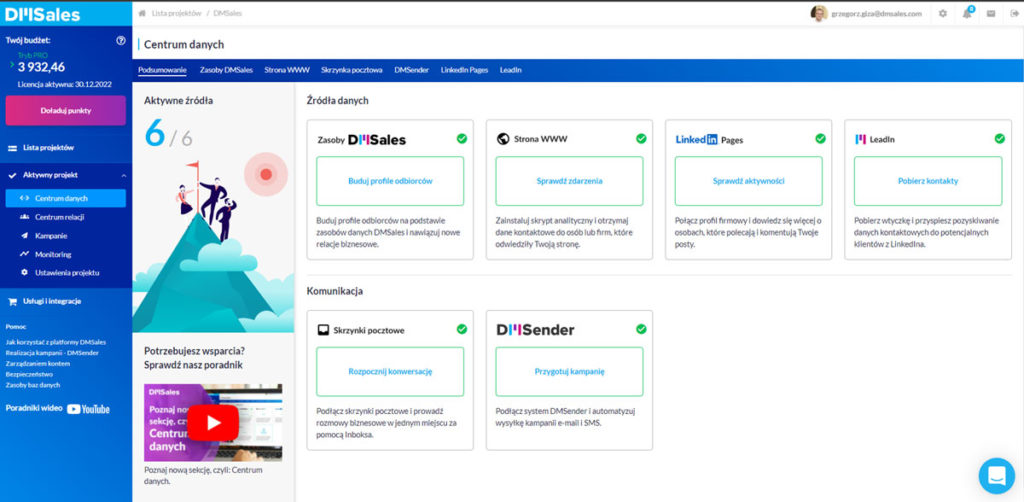The image size is (1024, 502).
Task: Click the globe icon beside Strona WWW
Action: [502, 139]
